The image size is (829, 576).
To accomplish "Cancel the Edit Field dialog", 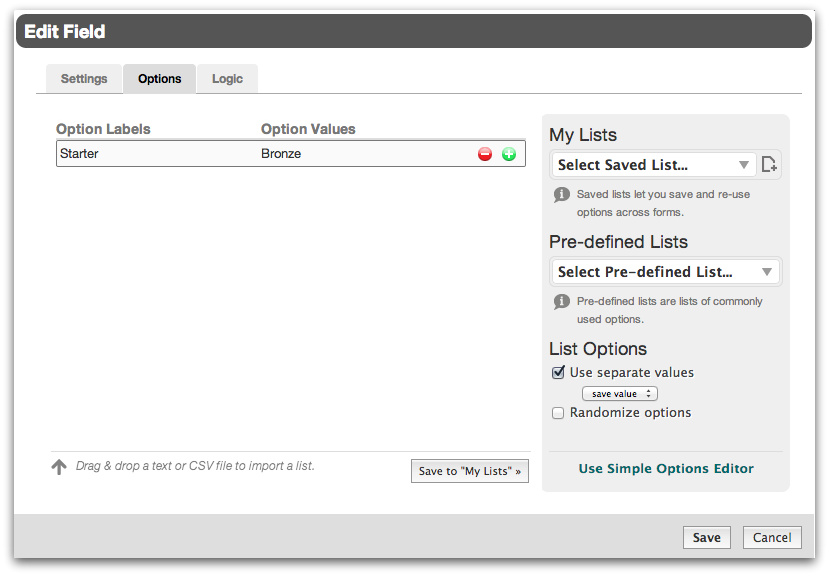I will click(772, 538).
